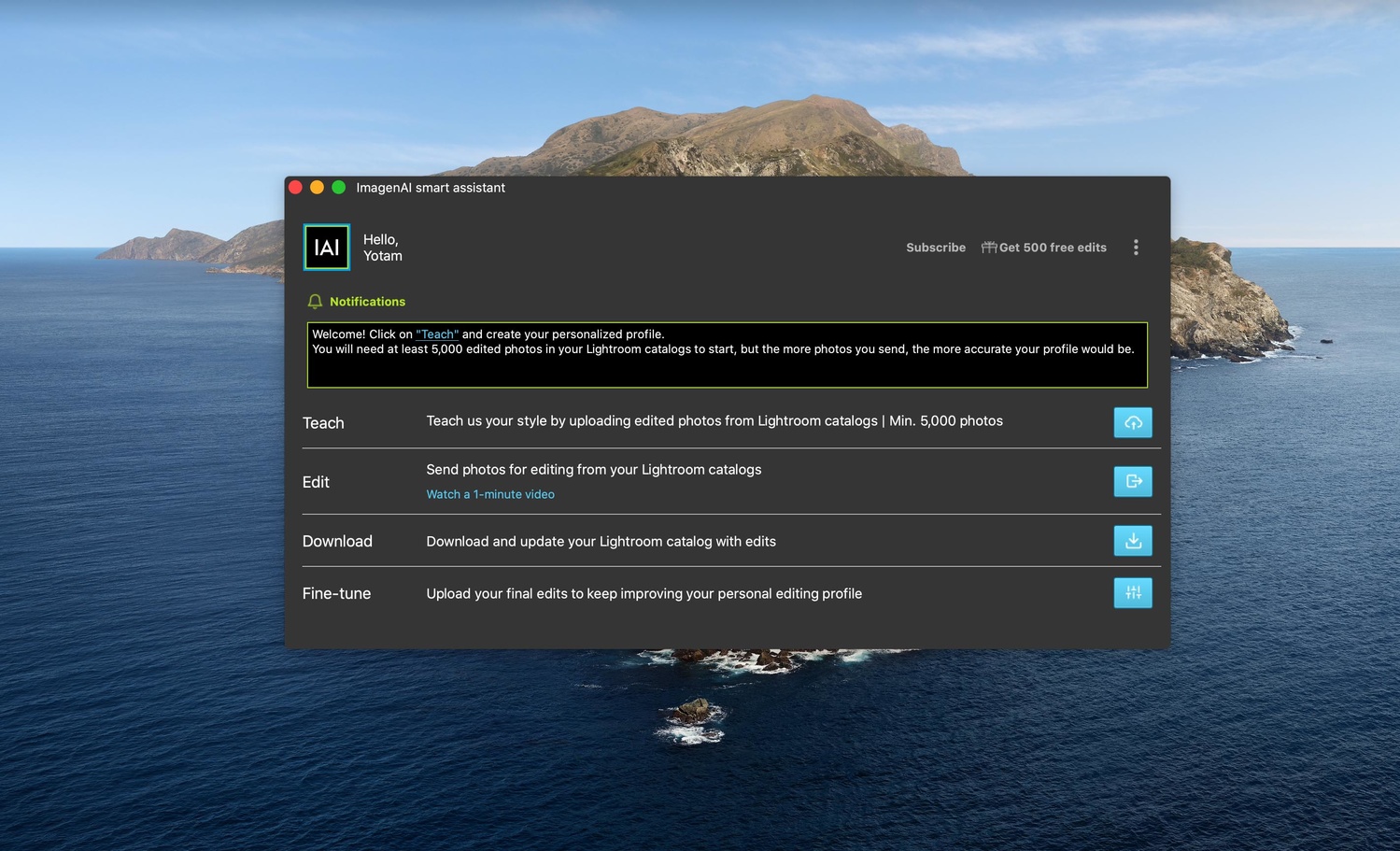The image size is (1400, 851).
Task: Upload photos using the Teach cloud upload icon
Action: (1133, 422)
